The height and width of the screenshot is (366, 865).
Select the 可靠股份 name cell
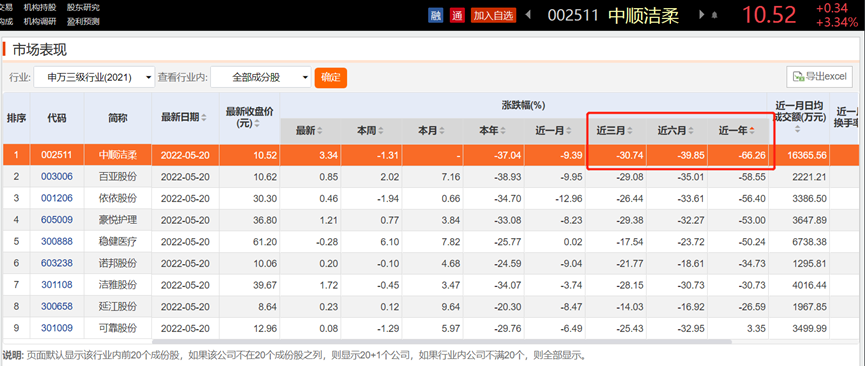point(118,328)
